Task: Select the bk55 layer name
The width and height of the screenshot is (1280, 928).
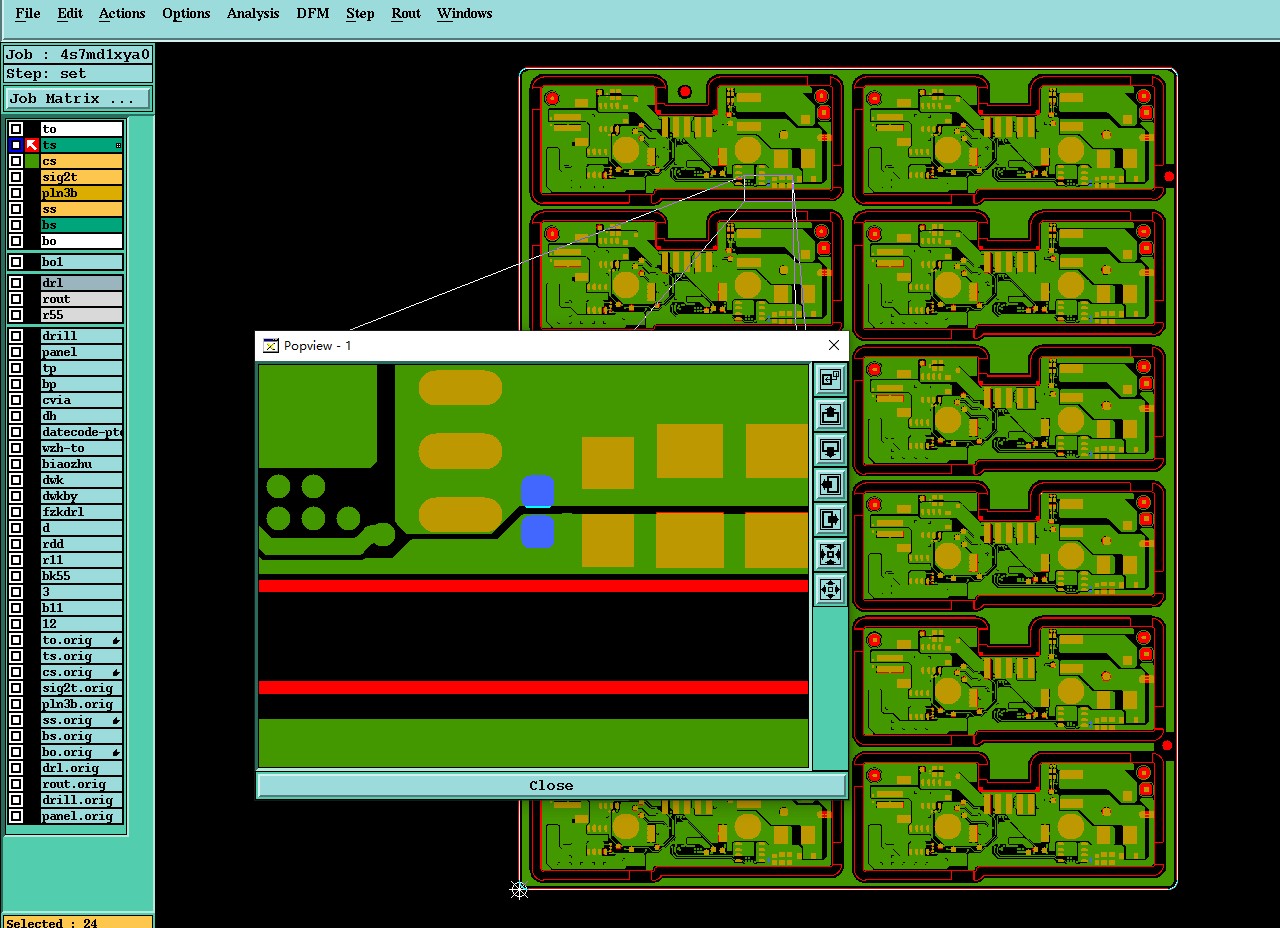Action: (81, 576)
